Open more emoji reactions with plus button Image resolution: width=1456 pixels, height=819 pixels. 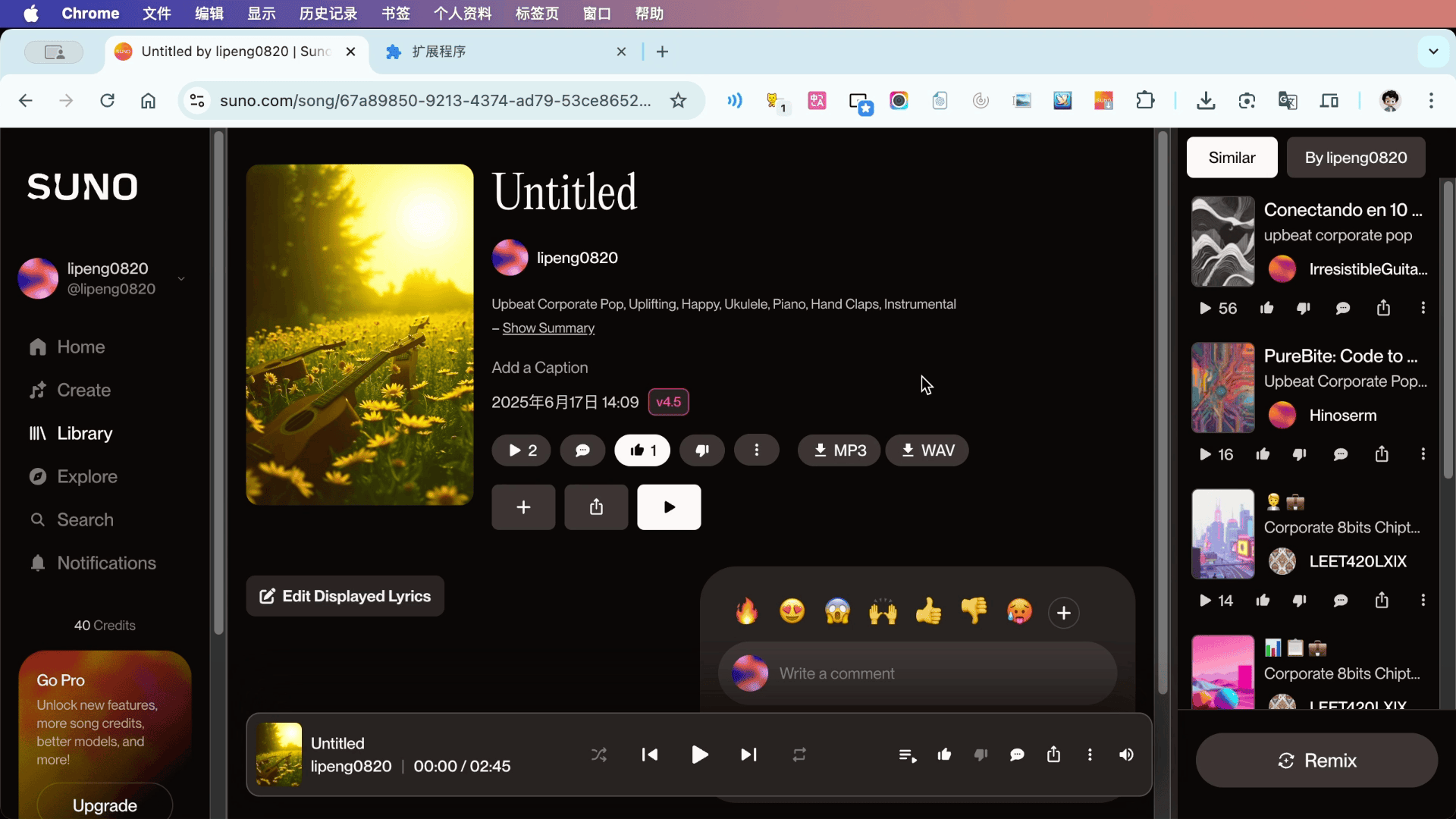(1064, 613)
